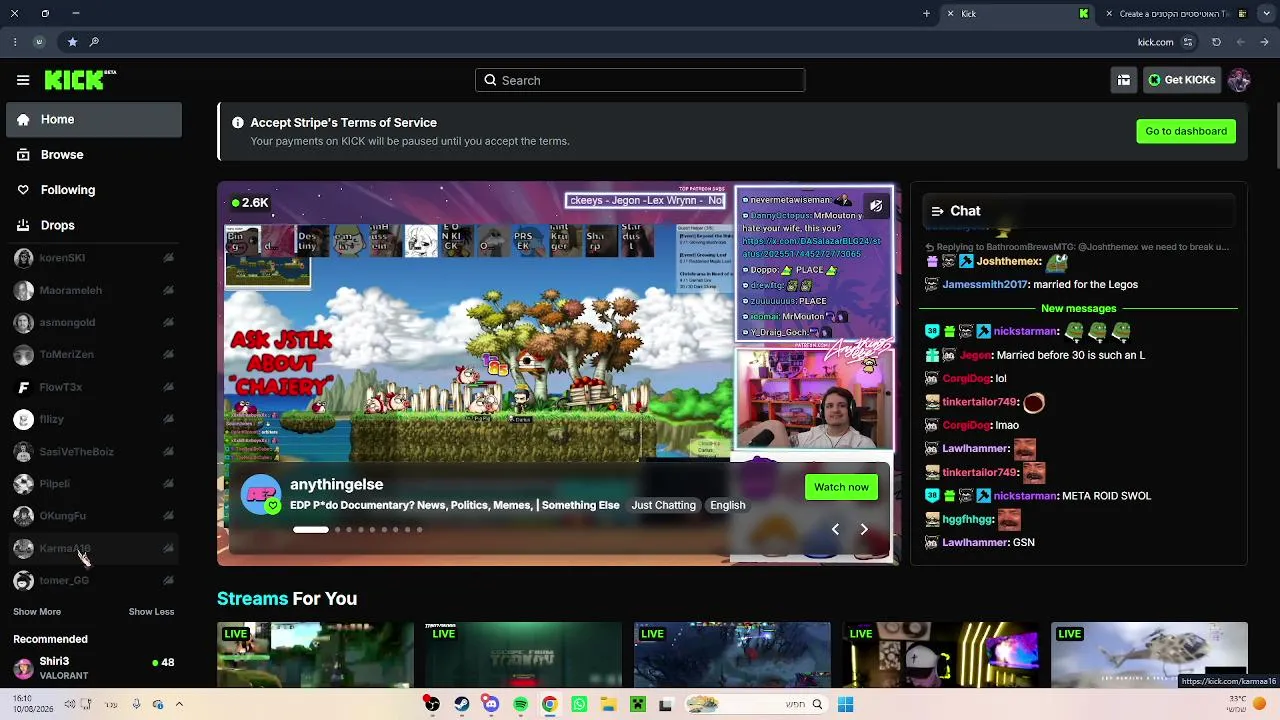Click the featured stream video preview
The height and width of the screenshot is (720, 1280).
(x=558, y=373)
